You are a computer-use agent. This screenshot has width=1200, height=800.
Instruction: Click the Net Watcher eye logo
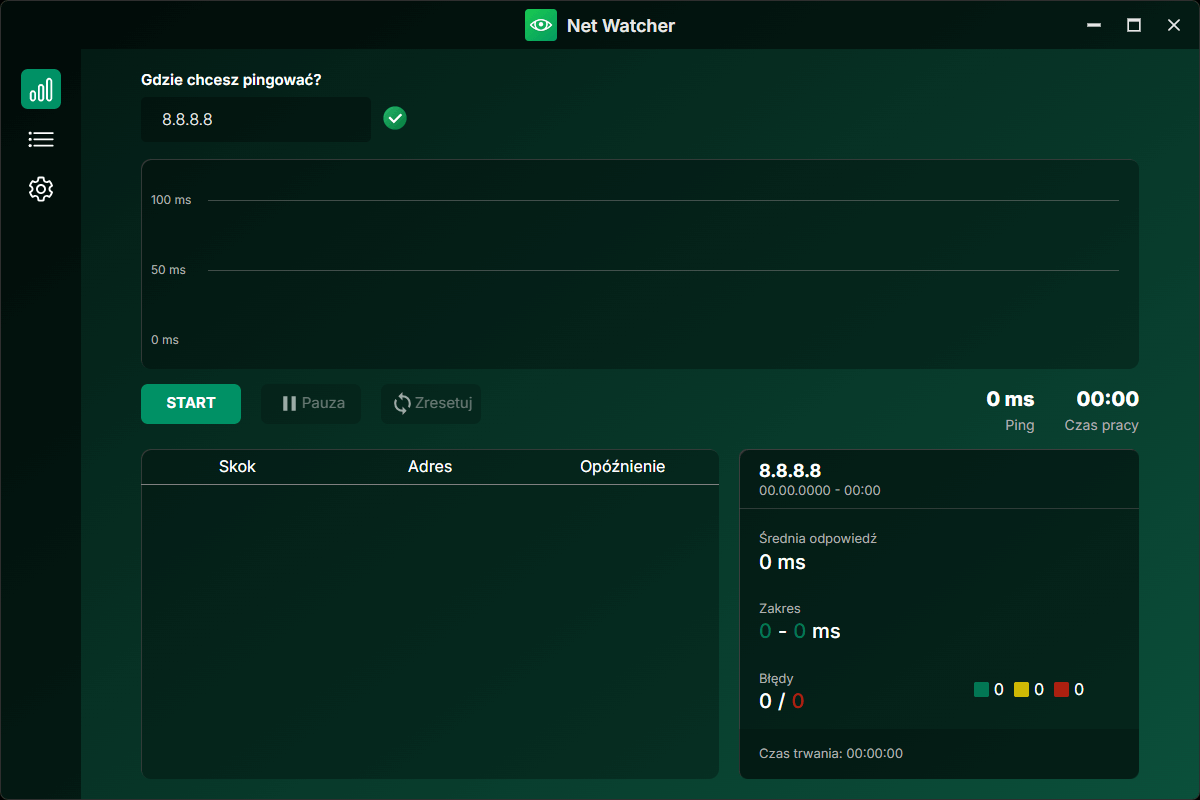coord(541,25)
